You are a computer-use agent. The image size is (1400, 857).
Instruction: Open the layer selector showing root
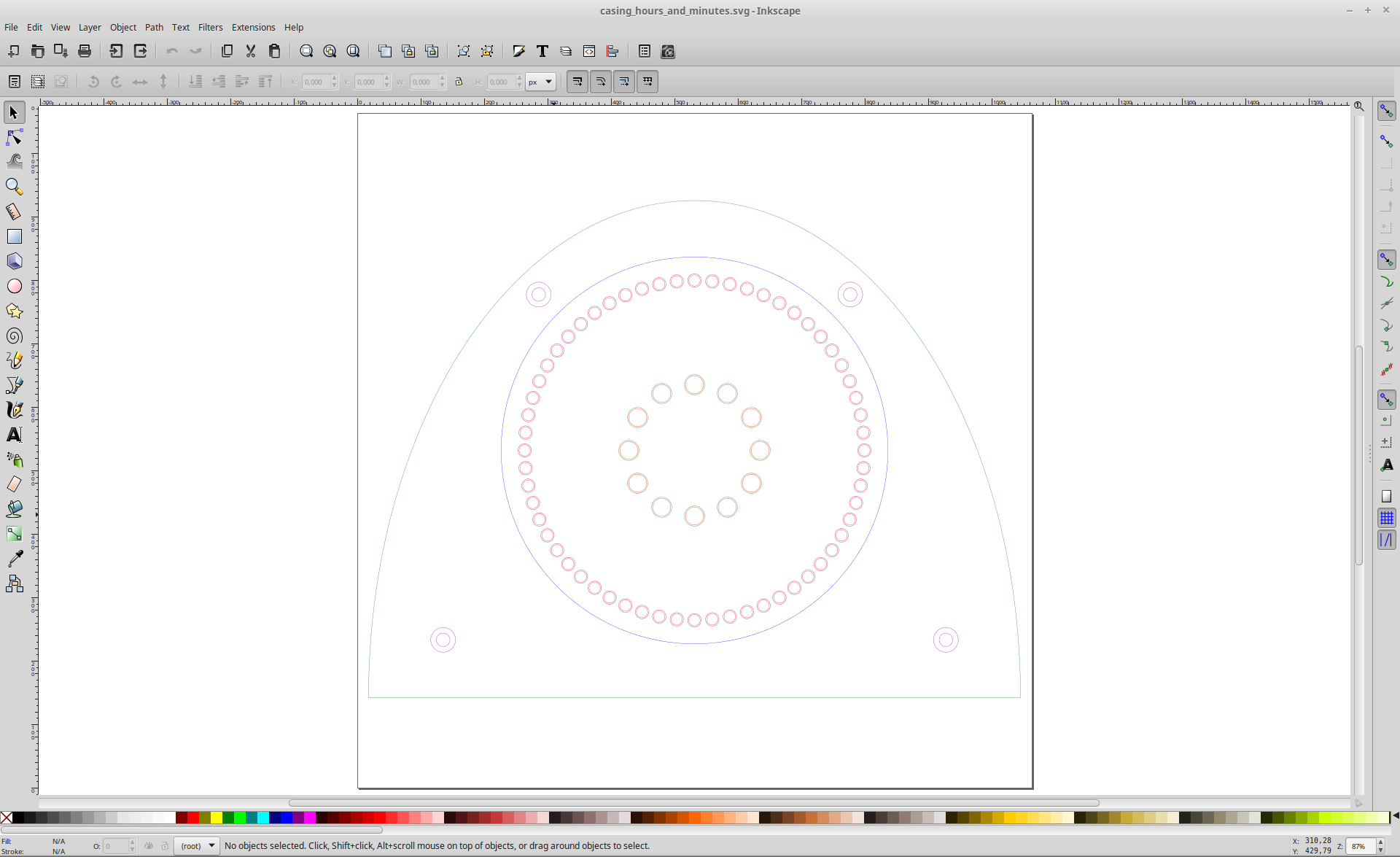point(196,845)
